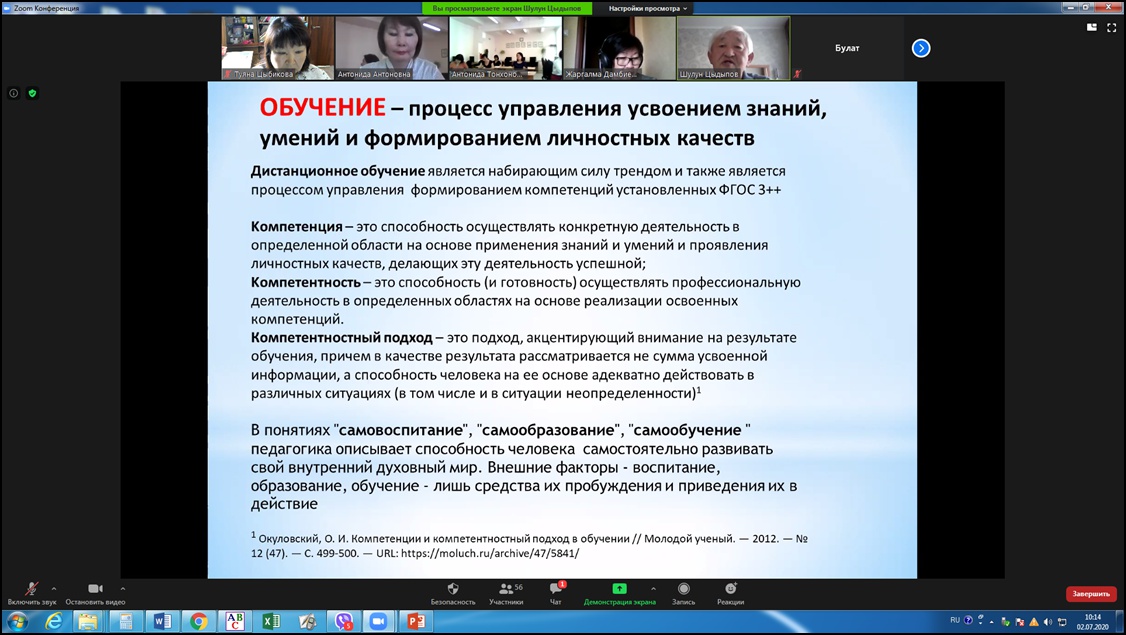
Task: Open Google Chrome from the taskbar
Action: (x=199, y=622)
